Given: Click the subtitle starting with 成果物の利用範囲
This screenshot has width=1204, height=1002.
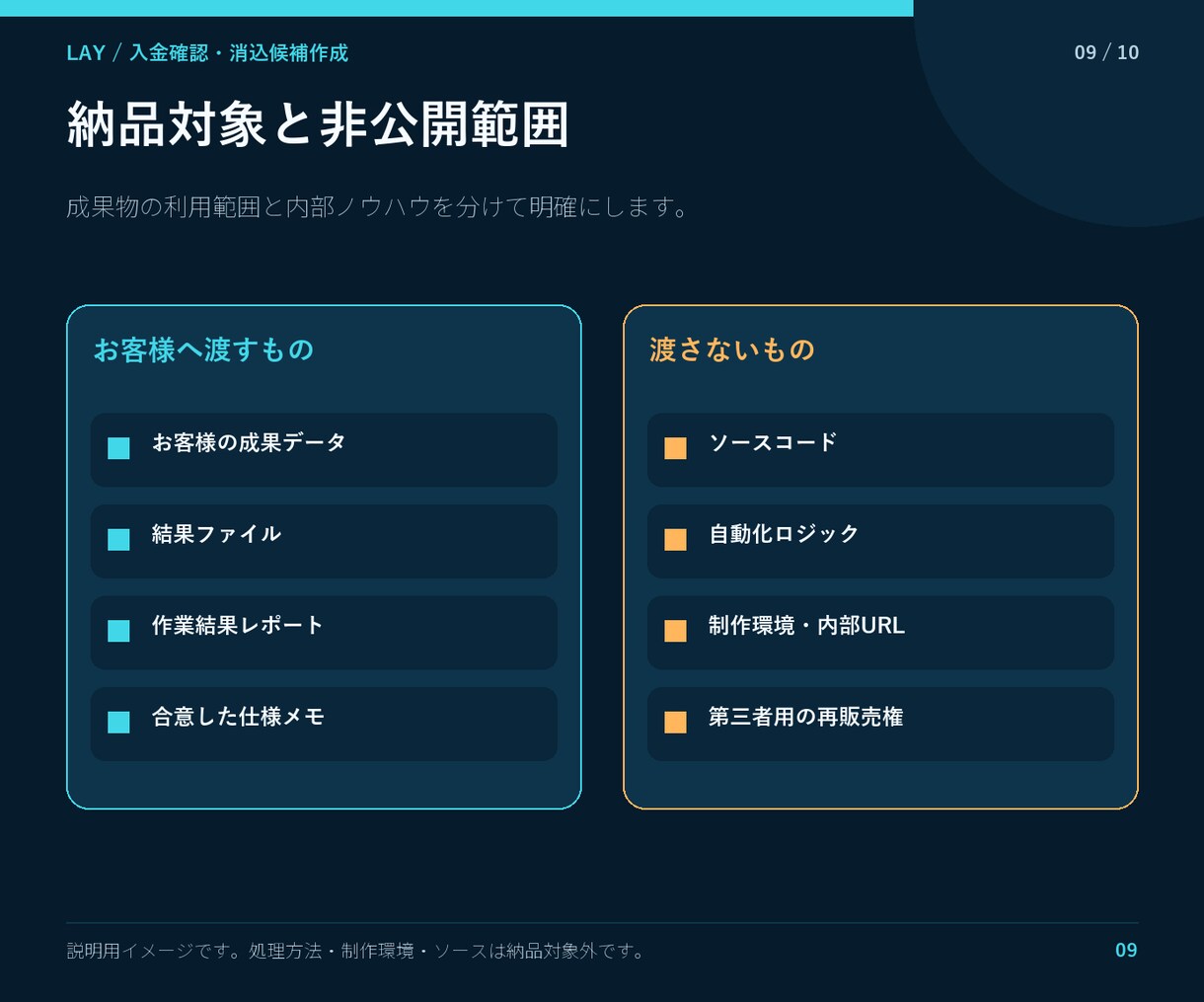Looking at the screenshot, I should [377, 207].
